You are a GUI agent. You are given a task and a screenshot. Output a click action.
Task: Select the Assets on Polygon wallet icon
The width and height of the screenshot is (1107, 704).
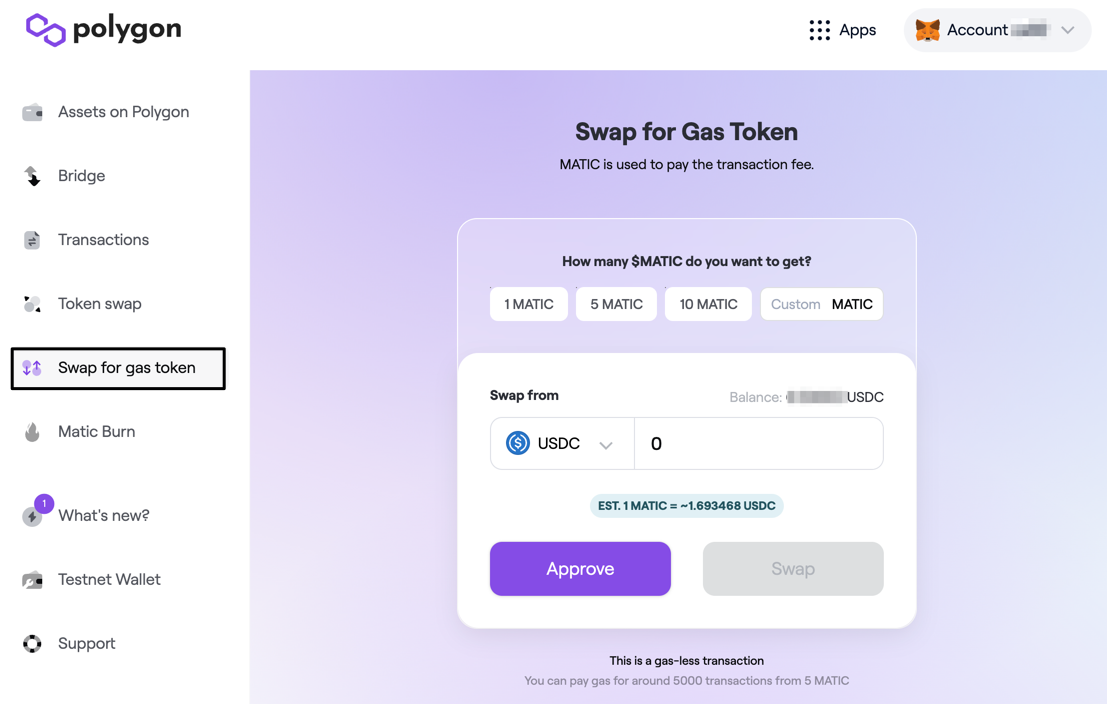pos(32,112)
